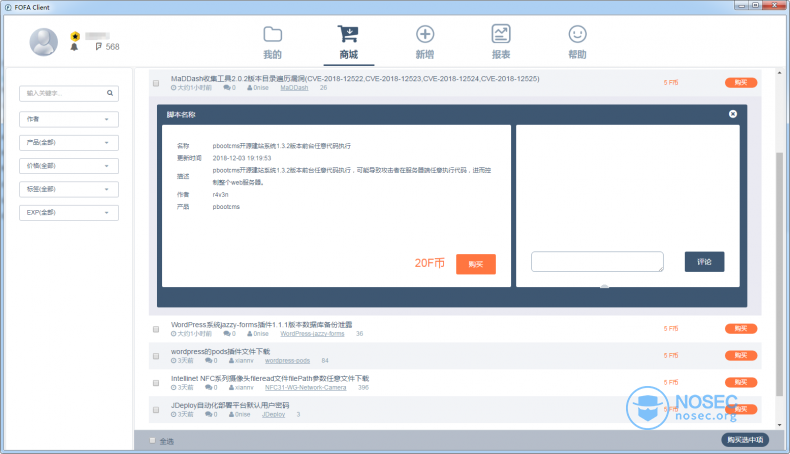Click the comment text box
The height and width of the screenshot is (454, 790).
(597, 262)
